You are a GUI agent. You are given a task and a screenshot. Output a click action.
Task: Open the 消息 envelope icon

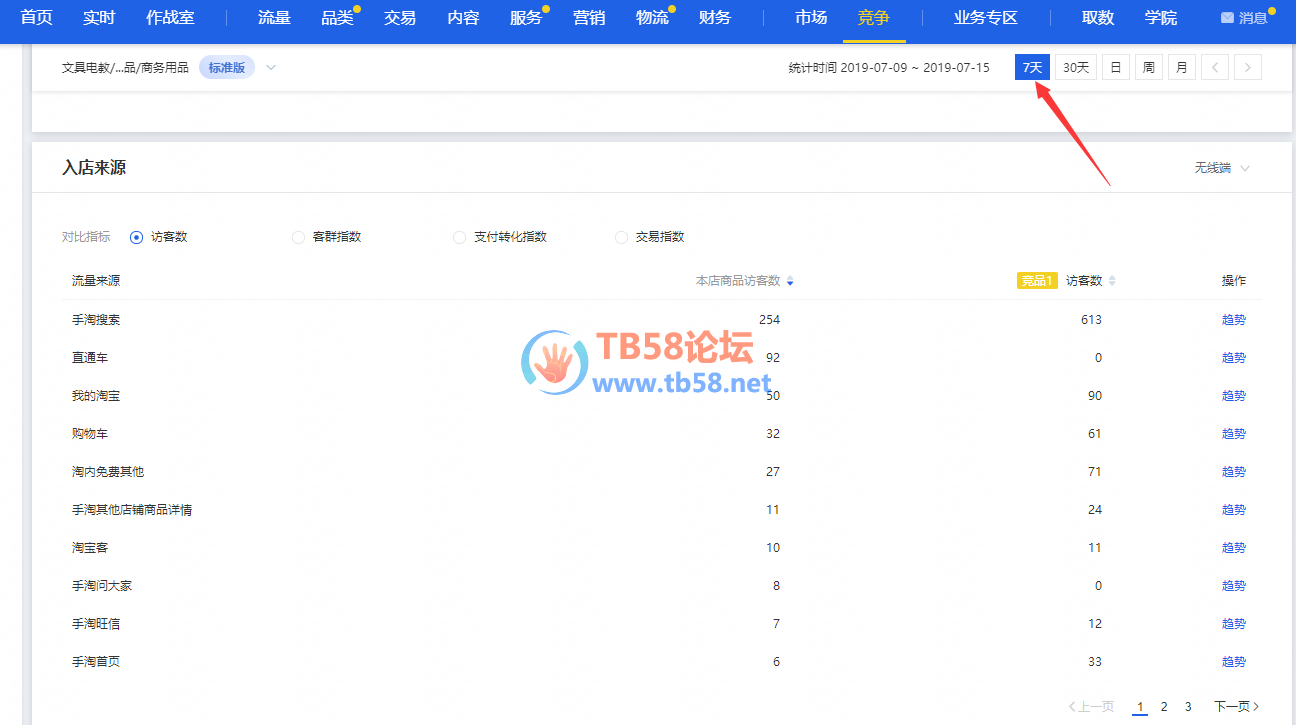pyautogui.click(x=1227, y=18)
